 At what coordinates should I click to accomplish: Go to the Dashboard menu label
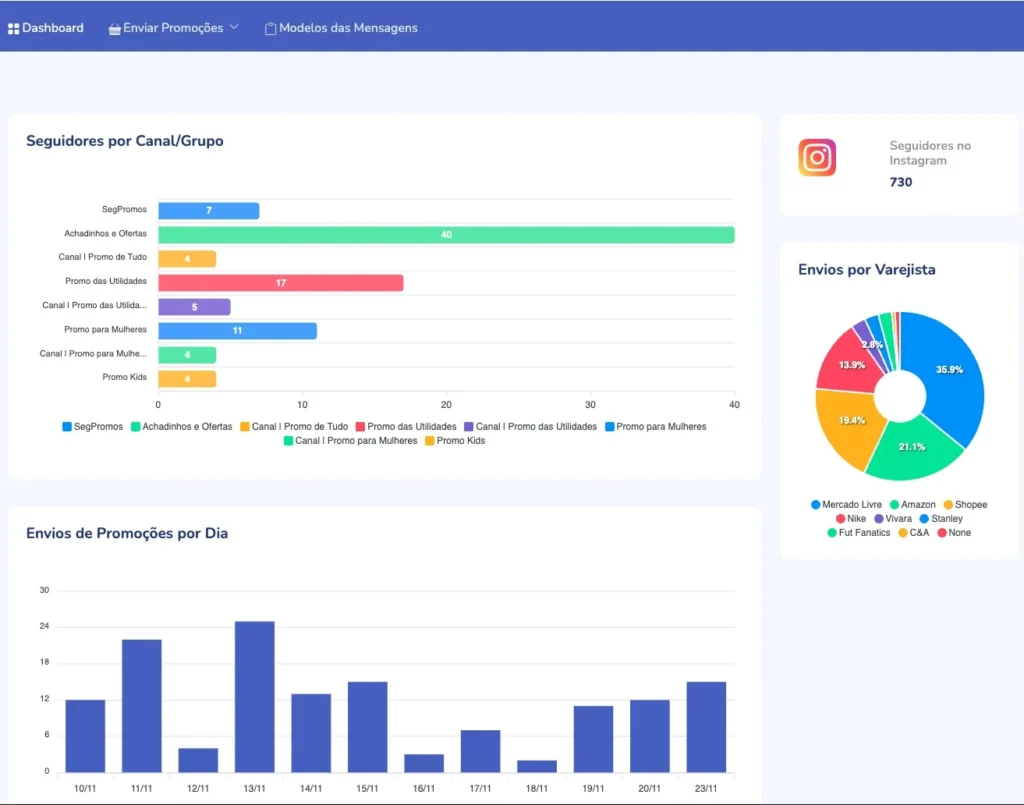pyautogui.click(x=53, y=28)
